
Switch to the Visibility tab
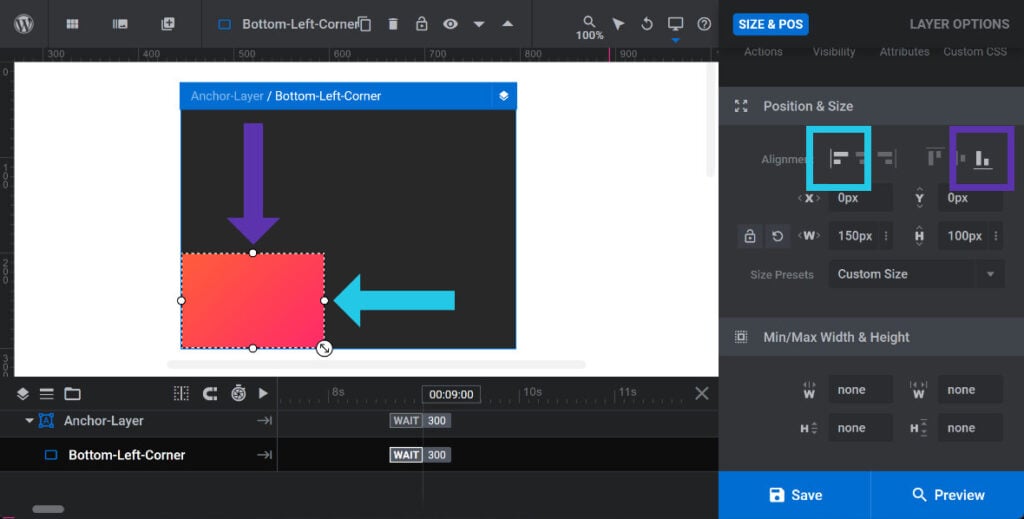pos(833,52)
